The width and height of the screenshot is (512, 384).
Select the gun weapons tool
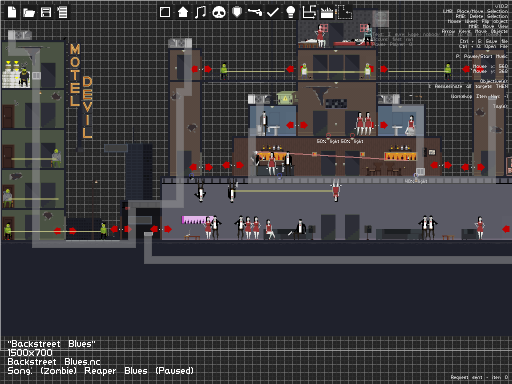(x=255, y=12)
